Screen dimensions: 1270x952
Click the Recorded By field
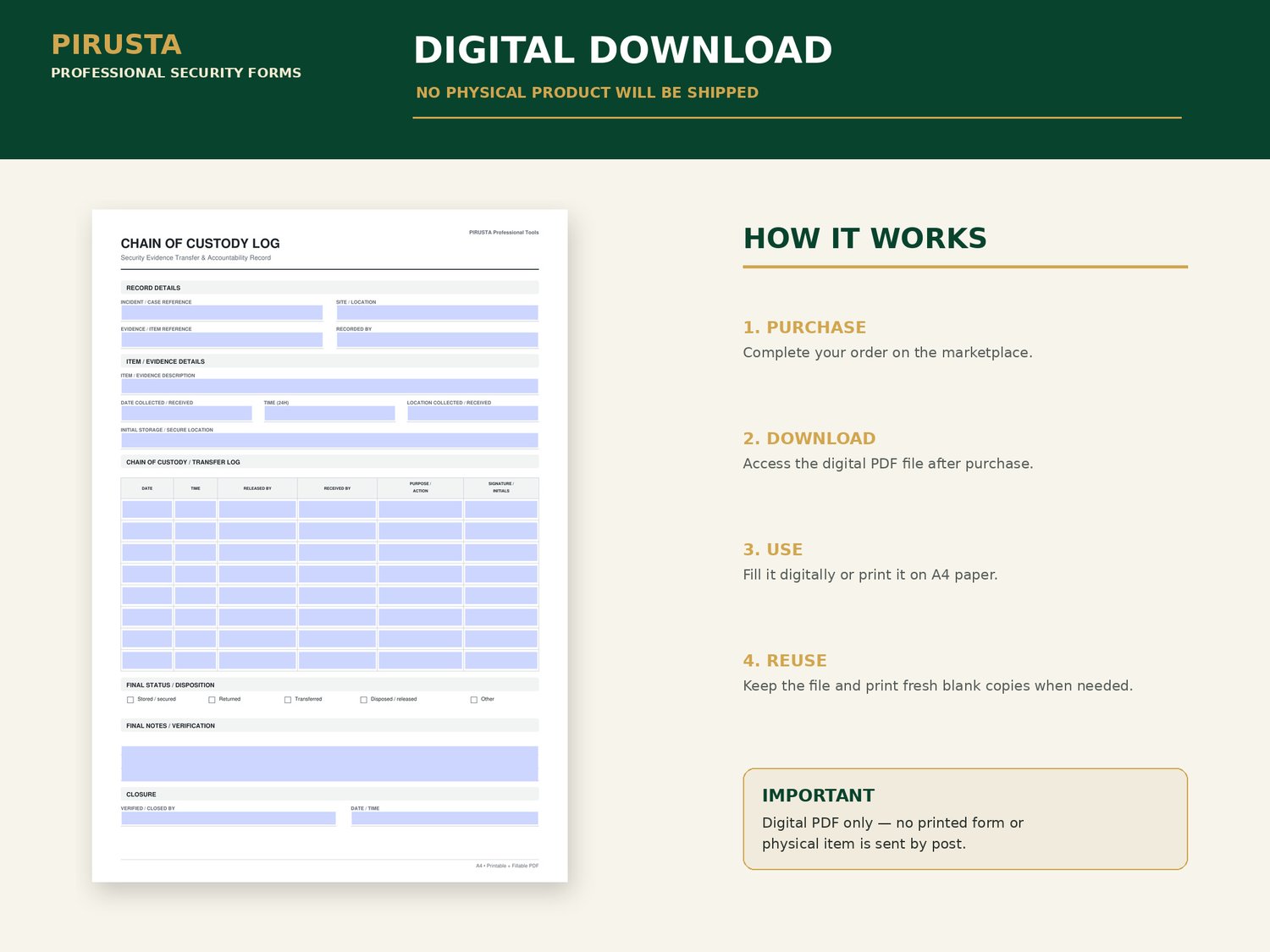(437, 339)
